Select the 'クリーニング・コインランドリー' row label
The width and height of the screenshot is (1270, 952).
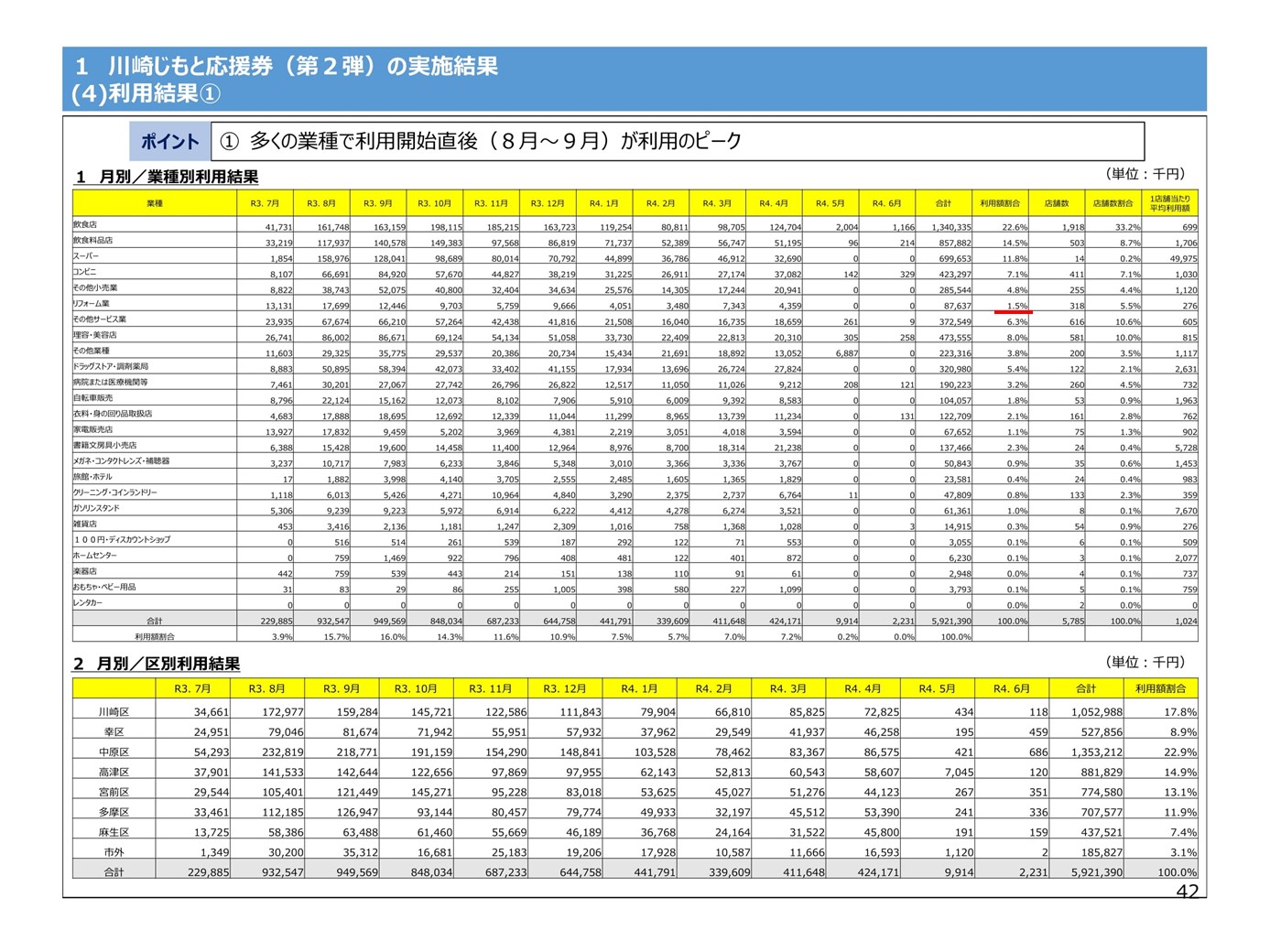115,492
